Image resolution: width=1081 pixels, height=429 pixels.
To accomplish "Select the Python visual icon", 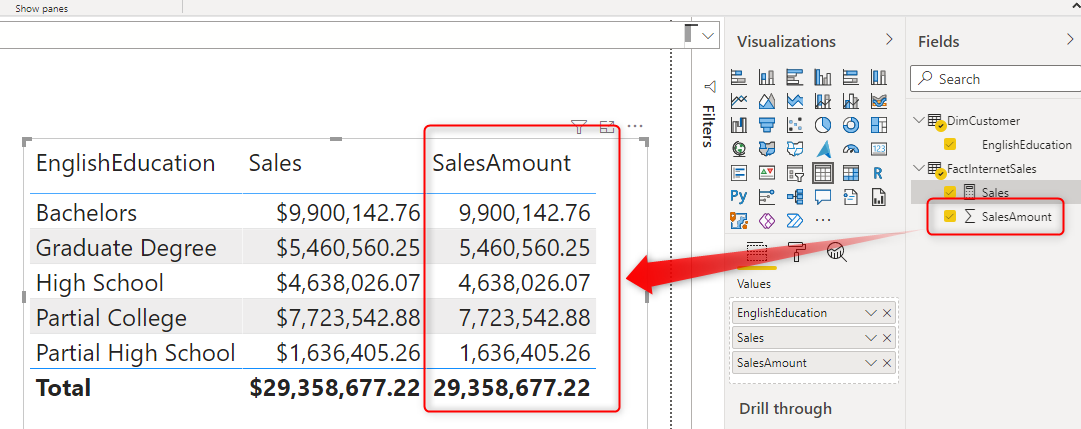I will 739,196.
